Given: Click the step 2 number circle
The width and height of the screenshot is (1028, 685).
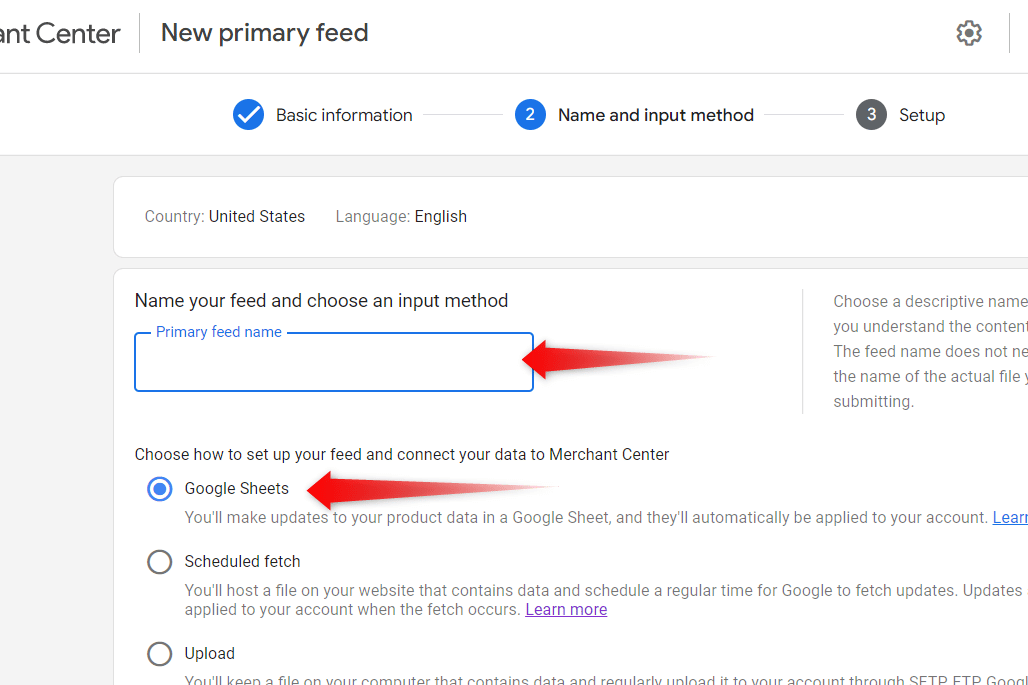Looking at the screenshot, I should click(530, 115).
